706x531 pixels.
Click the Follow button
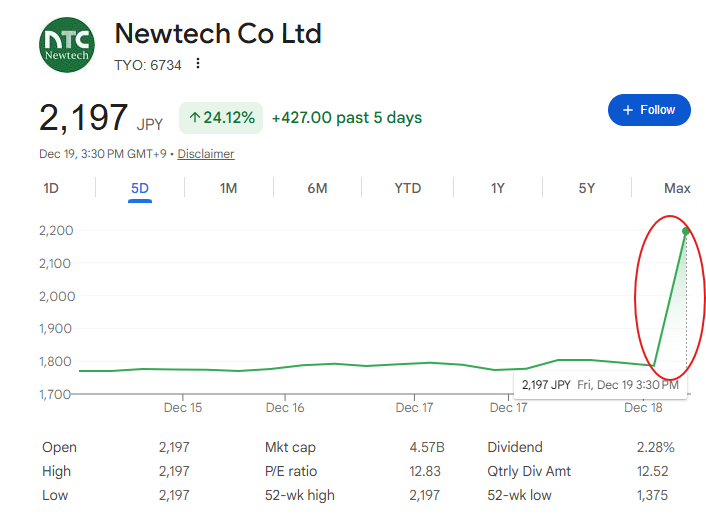pos(649,110)
